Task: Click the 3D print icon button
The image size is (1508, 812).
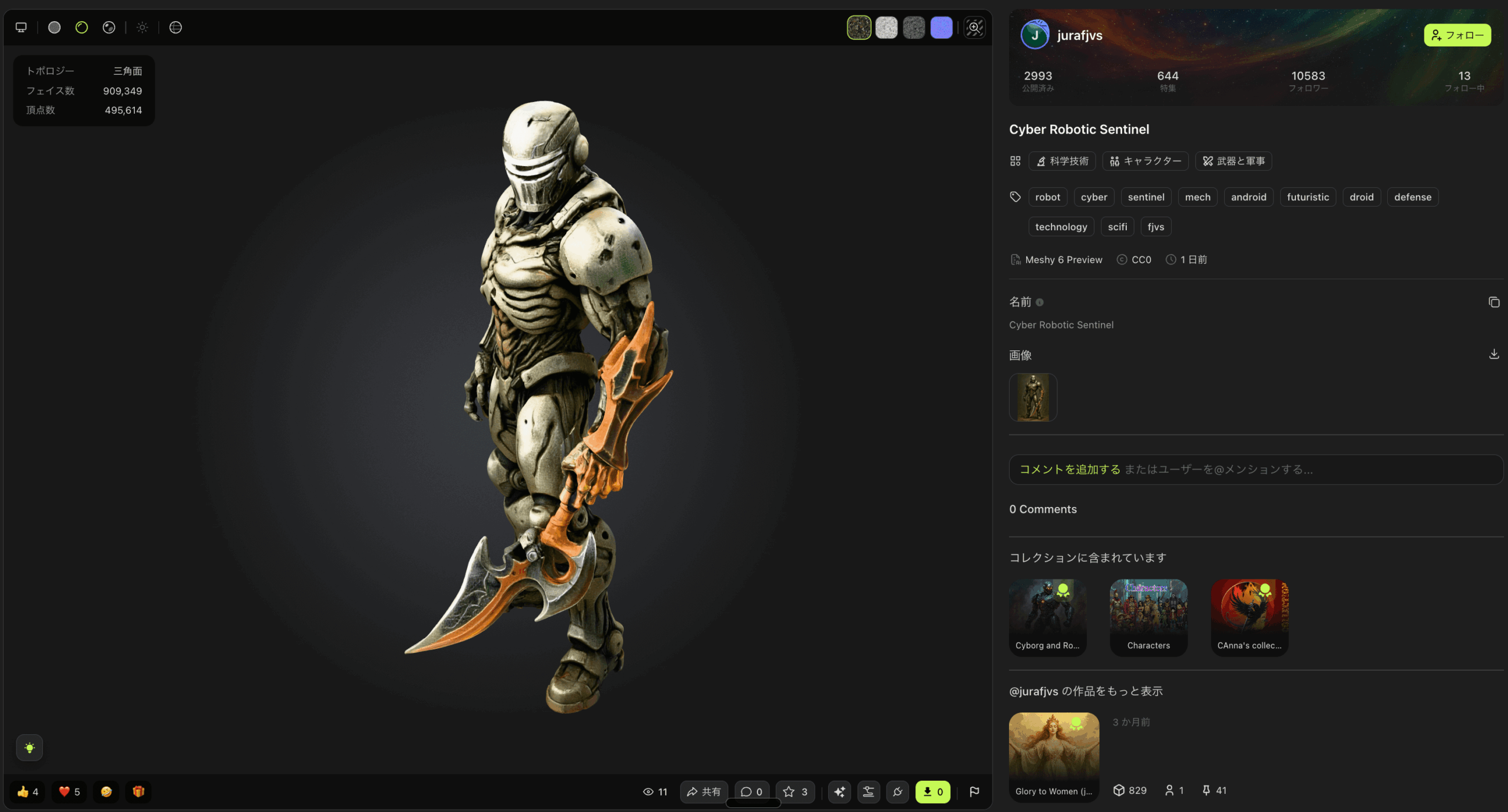Action: (868, 791)
